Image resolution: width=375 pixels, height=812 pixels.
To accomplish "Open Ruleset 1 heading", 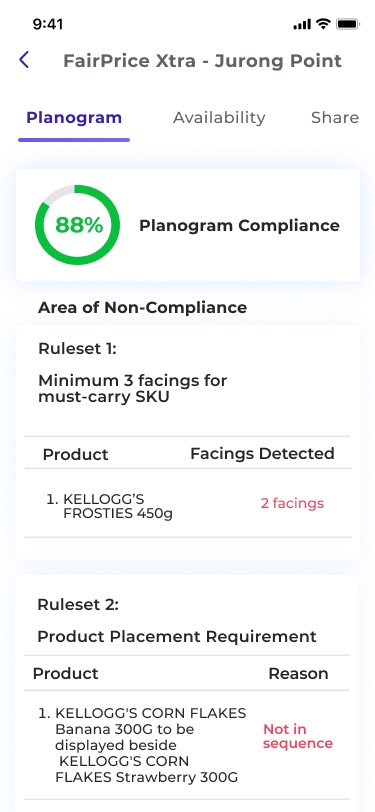I will pos(78,349).
